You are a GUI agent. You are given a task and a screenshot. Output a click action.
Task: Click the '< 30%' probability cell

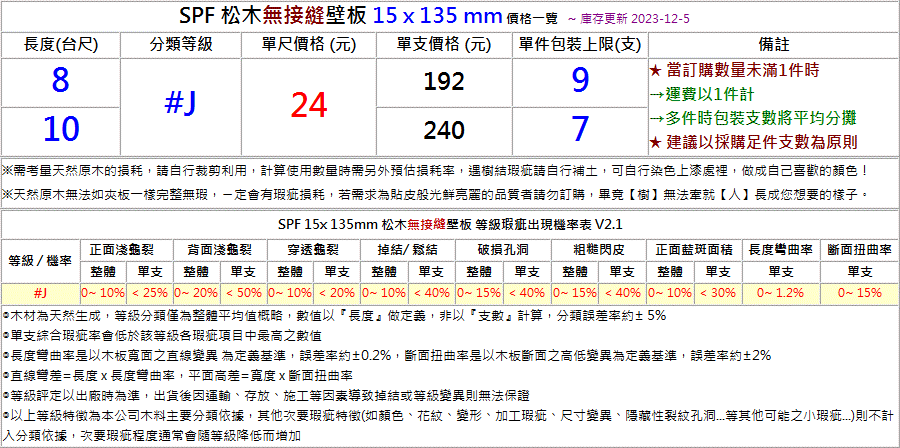[x=717, y=293]
